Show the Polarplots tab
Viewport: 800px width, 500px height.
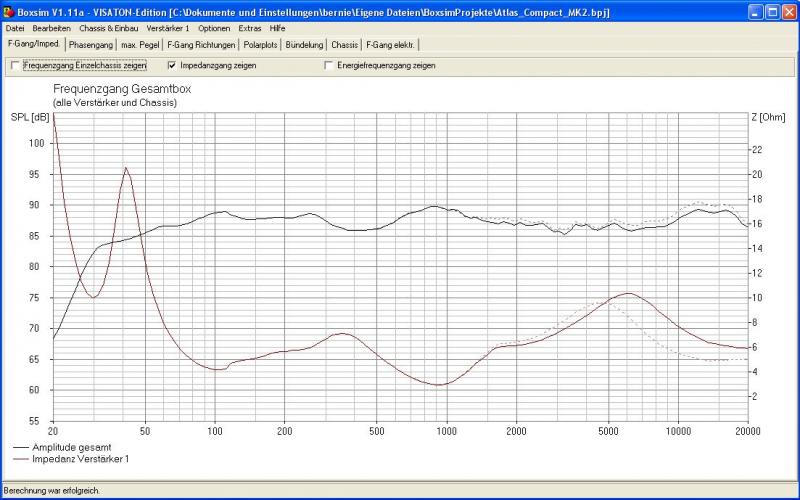coord(260,45)
